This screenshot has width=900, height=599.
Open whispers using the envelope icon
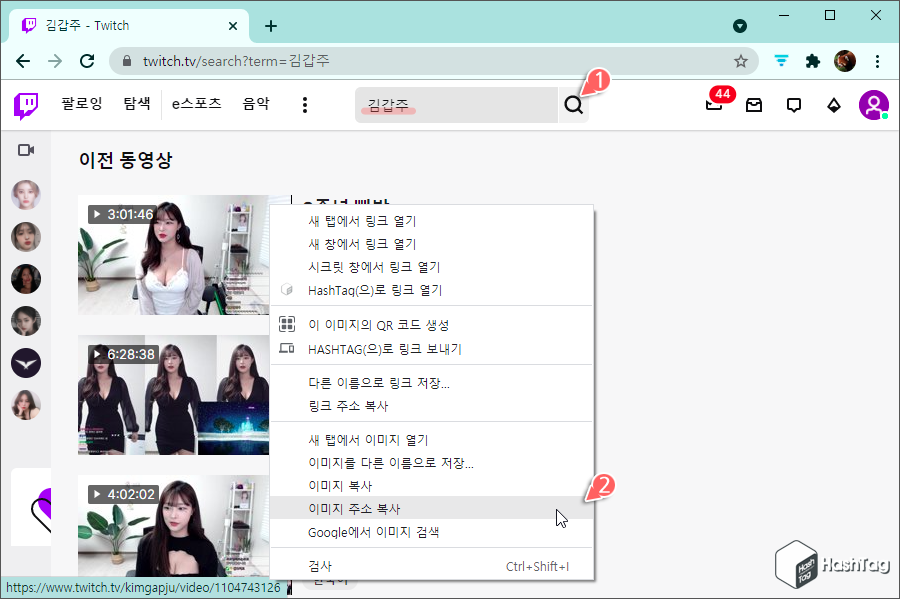coord(753,103)
